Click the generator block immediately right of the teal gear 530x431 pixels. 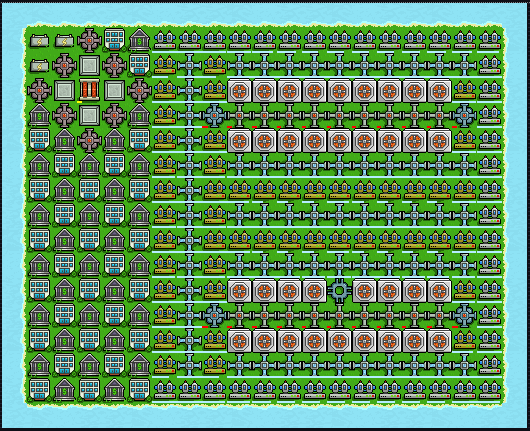click(364, 290)
